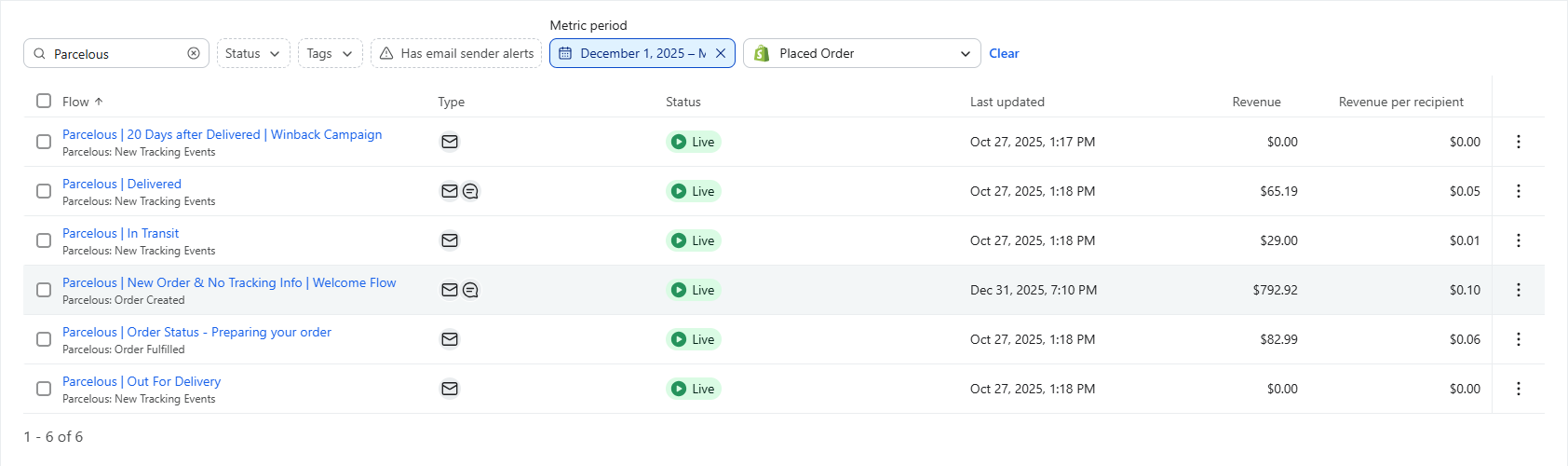Click the $65.19 revenue cell
The image size is (1568, 466).
(x=1279, y=191)
